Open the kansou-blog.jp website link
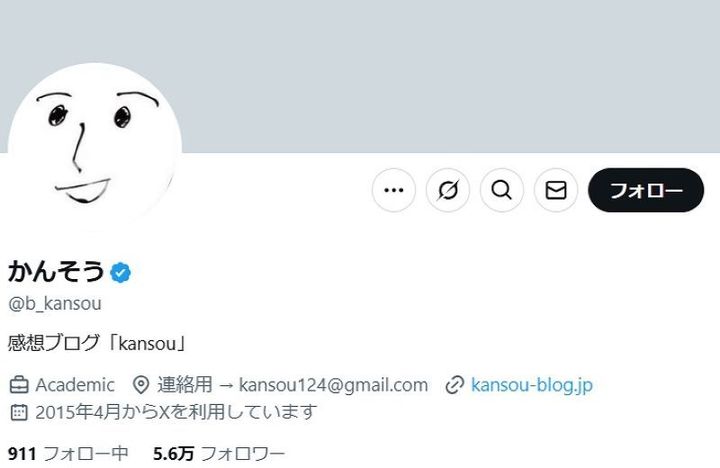 tap(532, 385)
